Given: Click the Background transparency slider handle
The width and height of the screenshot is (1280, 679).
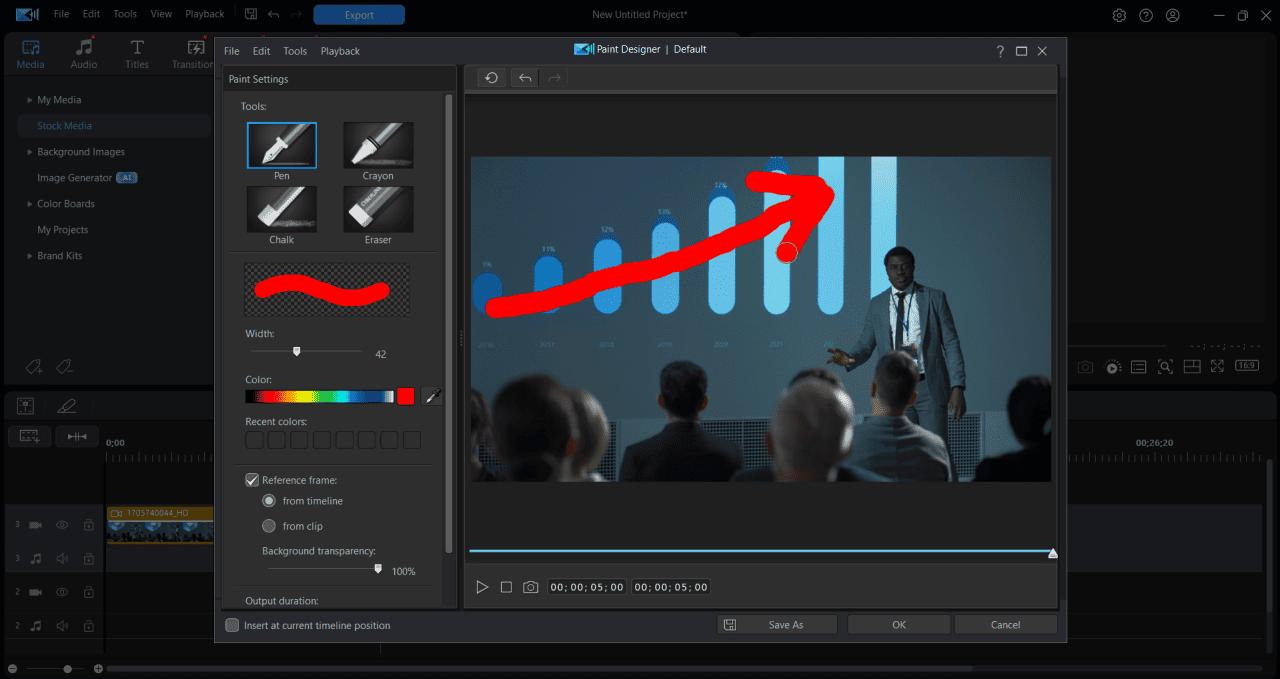Looking at the screenshot, I should pos(377,568).
